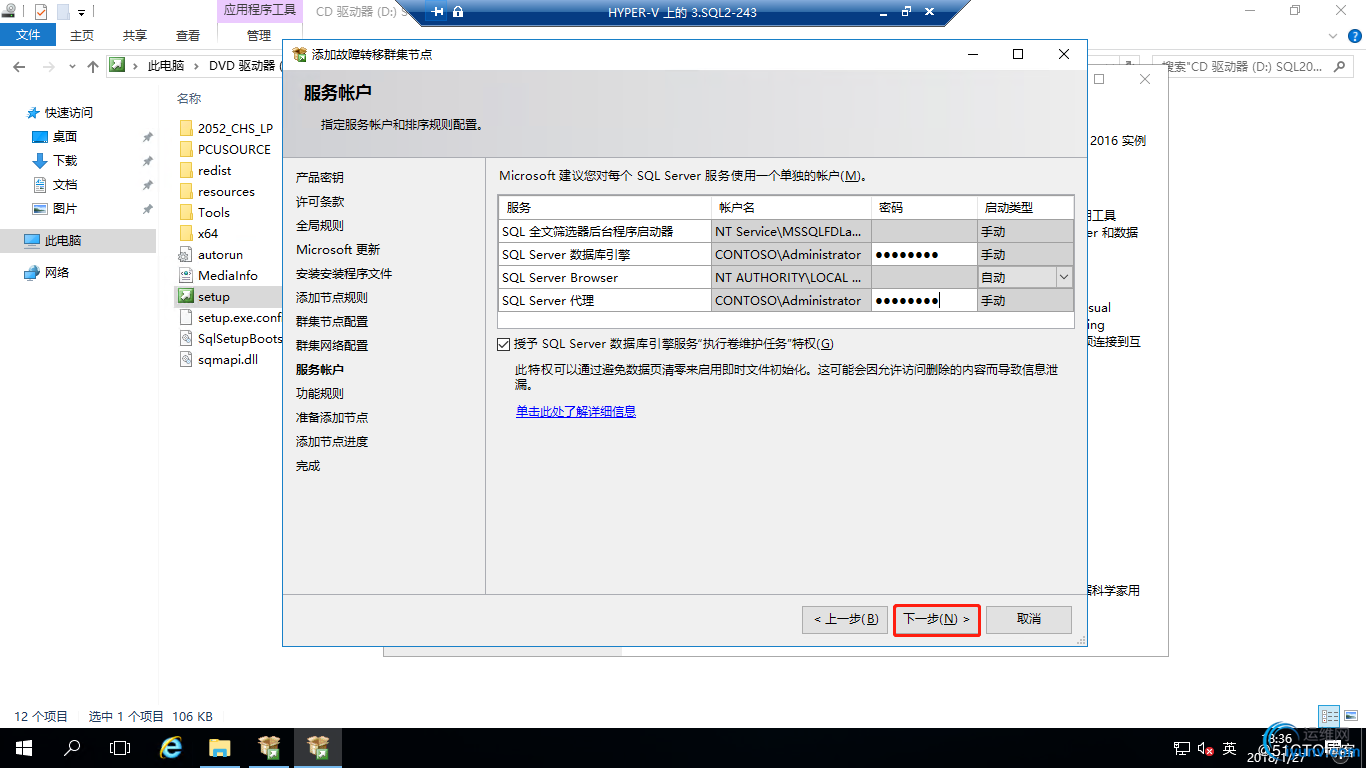Image resolution: width=1366 pixels, height=768 pixels.
Task: Open the 主页 ribbon tab
Action: (82, 35)
